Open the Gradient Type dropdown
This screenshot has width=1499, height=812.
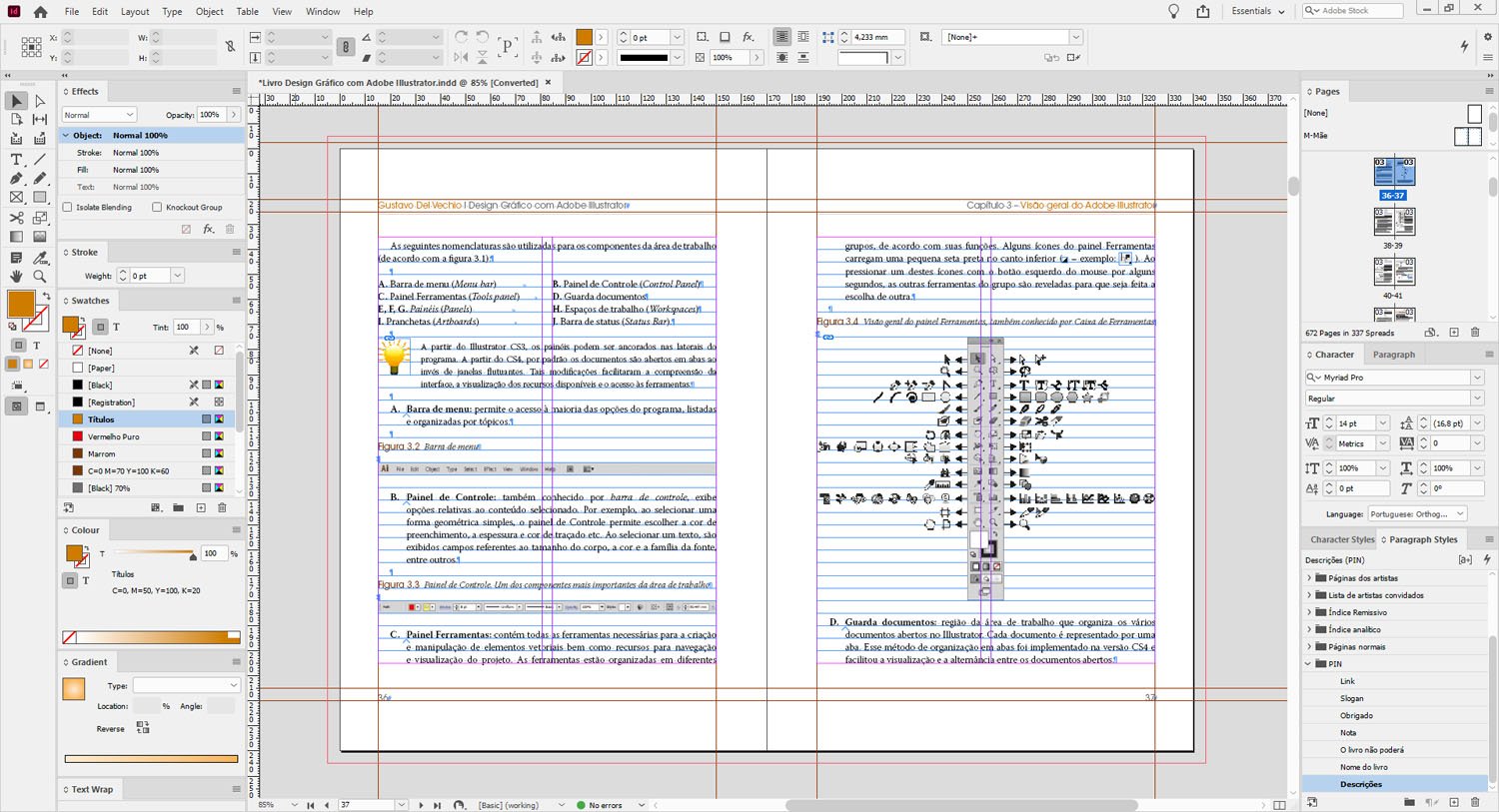pos(187,686)
